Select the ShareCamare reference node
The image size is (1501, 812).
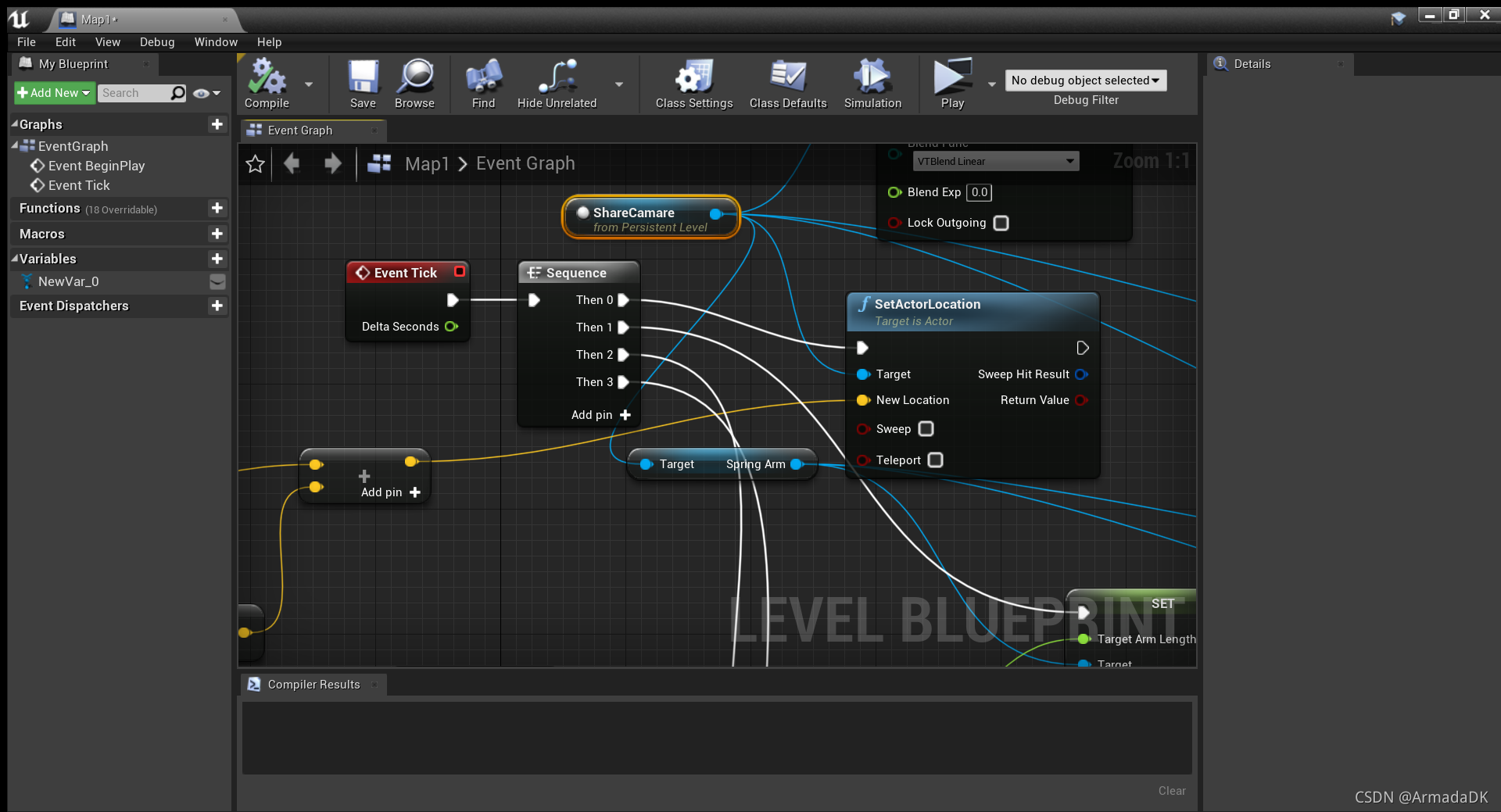coord(650,217)
